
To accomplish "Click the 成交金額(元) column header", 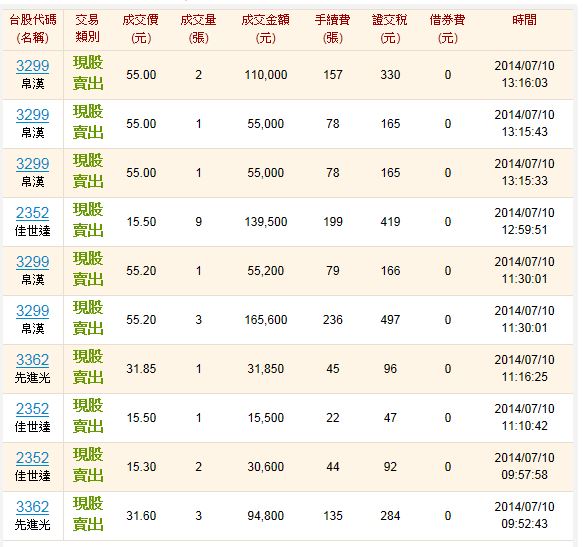I will (x=265, y=29).
